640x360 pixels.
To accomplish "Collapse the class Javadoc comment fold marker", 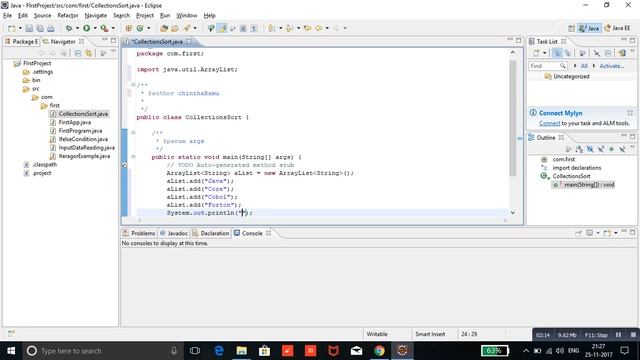I will pyautogui.click(x=133, y=85).
